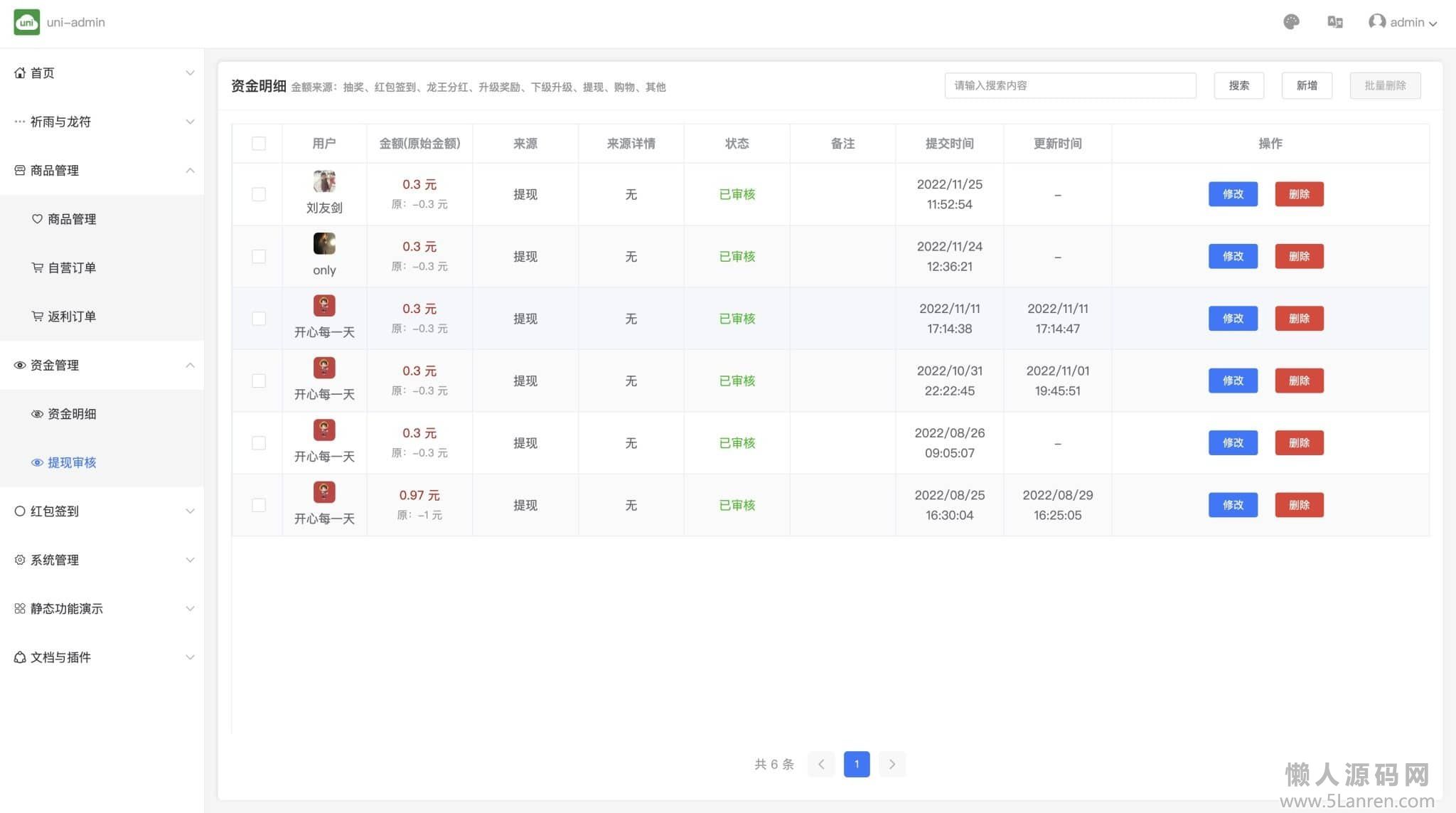Toggle the select-all checkbox in table header
The height and width of the screenshot is (813, 1456).
point(259,144)
